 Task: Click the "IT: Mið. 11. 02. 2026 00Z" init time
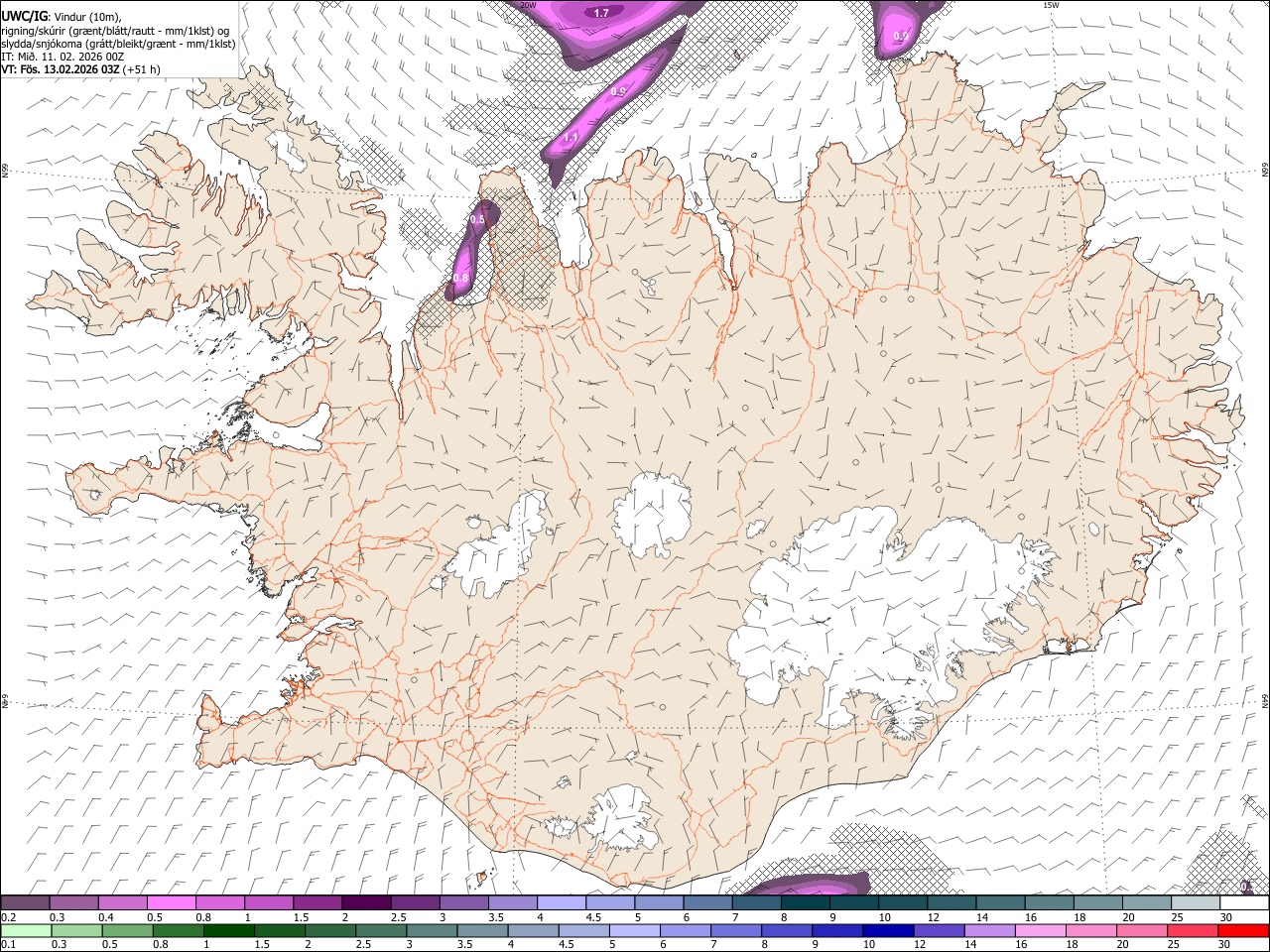63,57
